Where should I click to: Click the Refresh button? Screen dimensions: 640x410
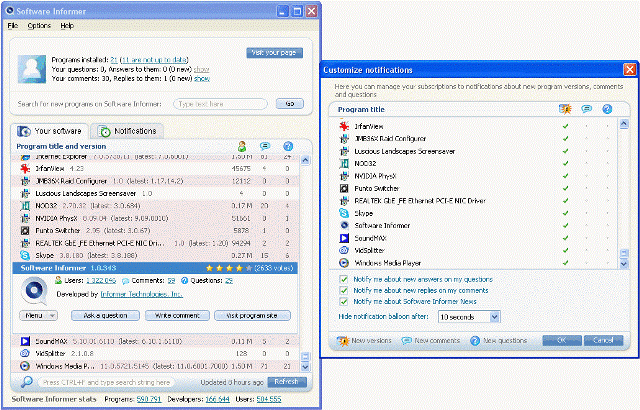287,382
